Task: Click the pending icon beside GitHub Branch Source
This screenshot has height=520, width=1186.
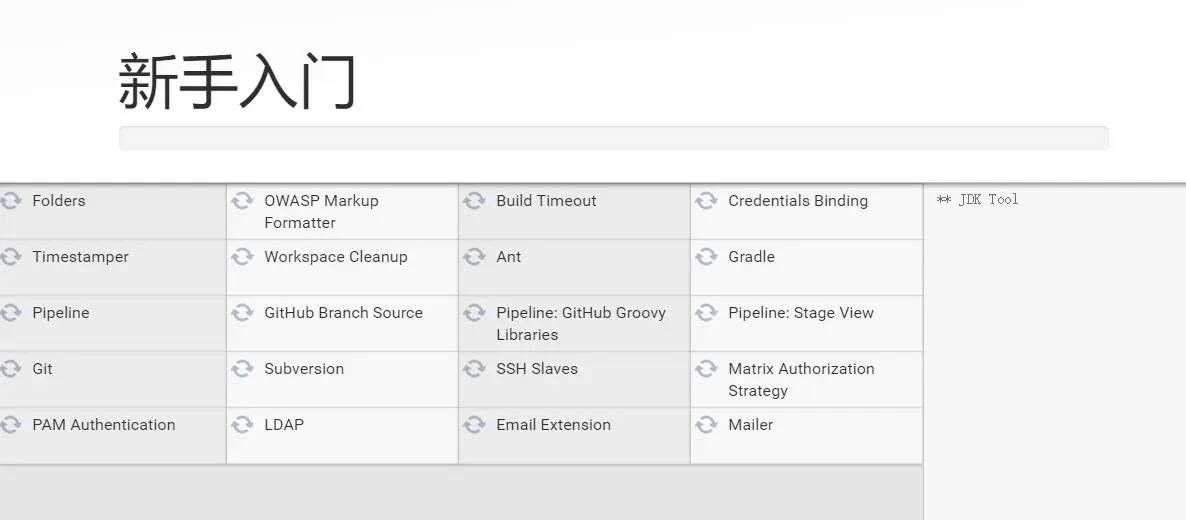Action: pos(242,313)
